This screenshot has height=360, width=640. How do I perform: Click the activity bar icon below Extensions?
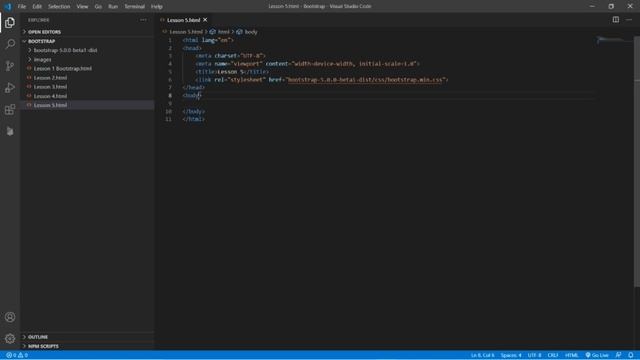[10, 131]
